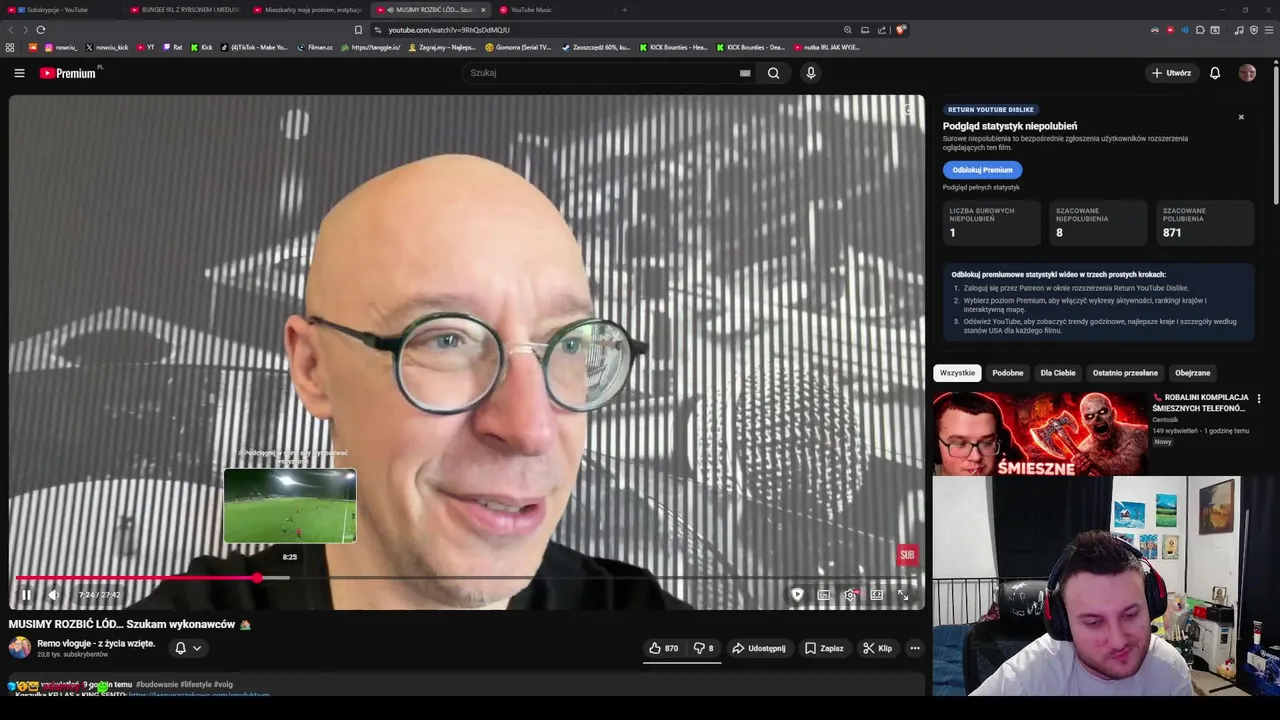The width and height of the screenshot is (1280, 720).
Task: Open the account avatar menu
Action: click(x=1247, y=73)
